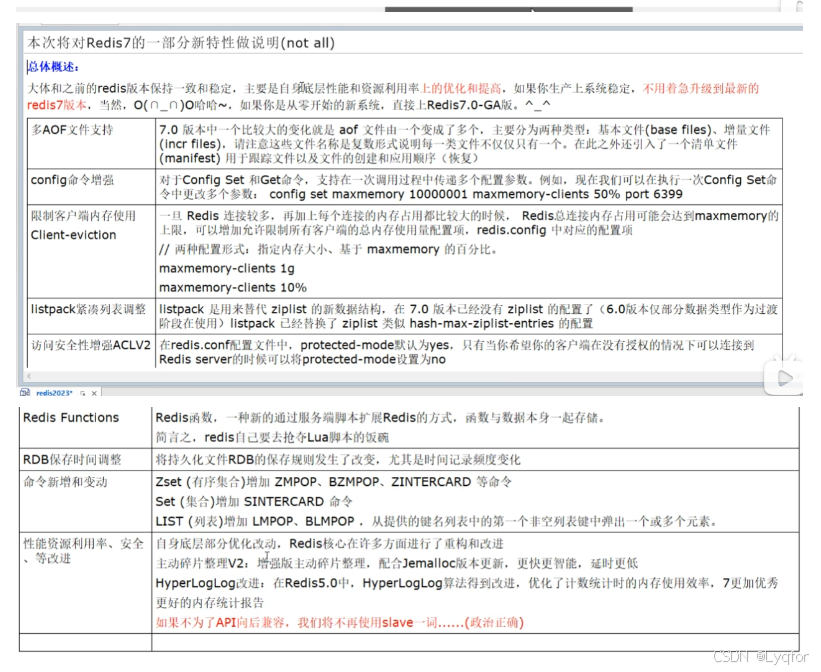821x672 pixels.
Task: Click the line about Lua脚本的饭碗
Action: (272, 437)
